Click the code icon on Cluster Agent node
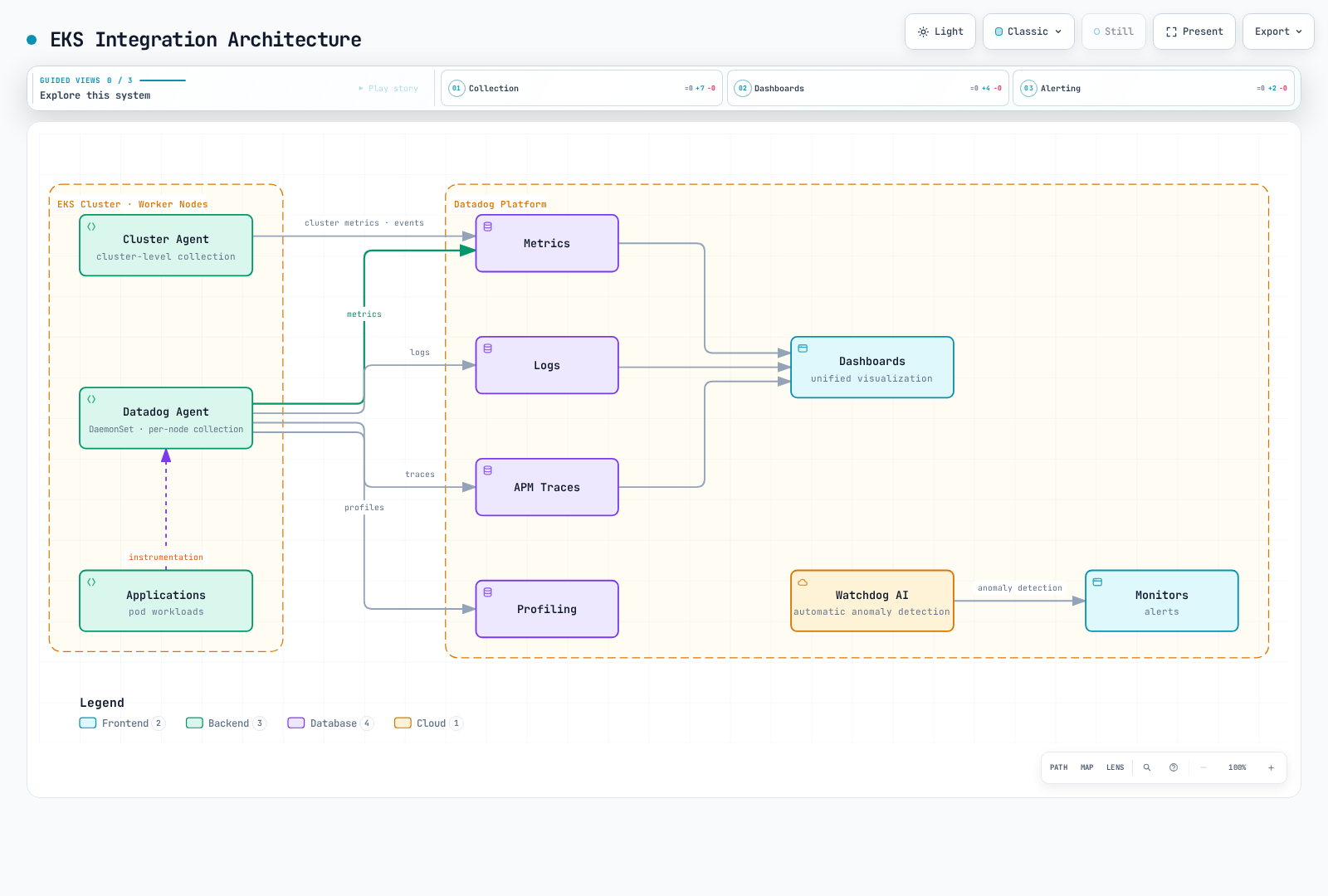1328x896 pixels. 91,226
